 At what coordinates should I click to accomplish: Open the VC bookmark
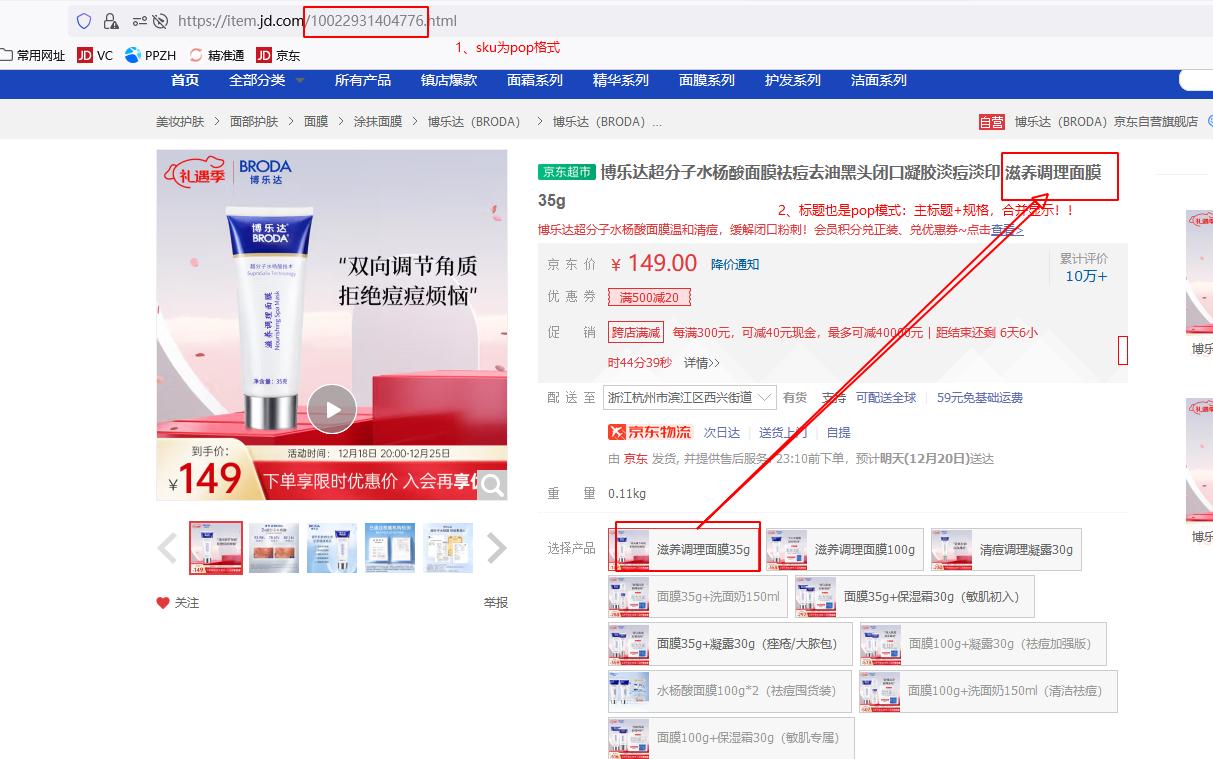click(95, 56)
